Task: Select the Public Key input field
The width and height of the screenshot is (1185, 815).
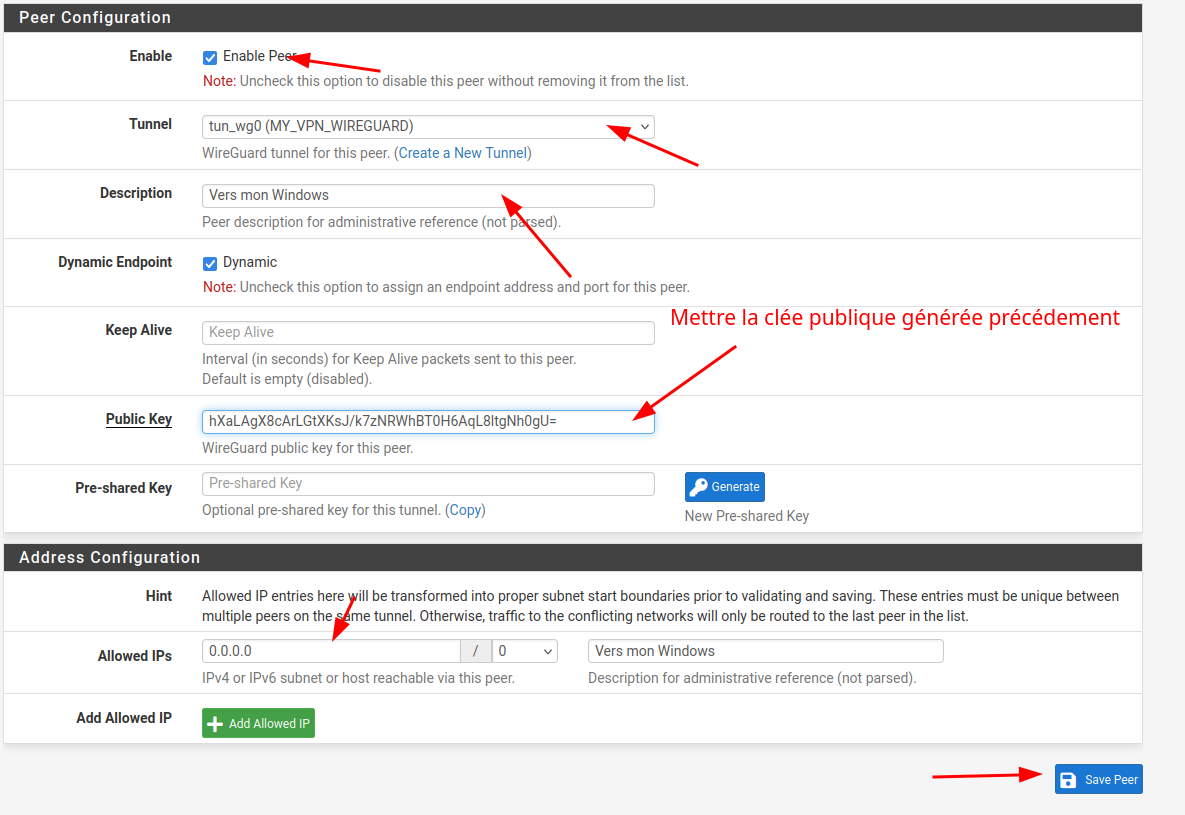Action: point(428,422)
